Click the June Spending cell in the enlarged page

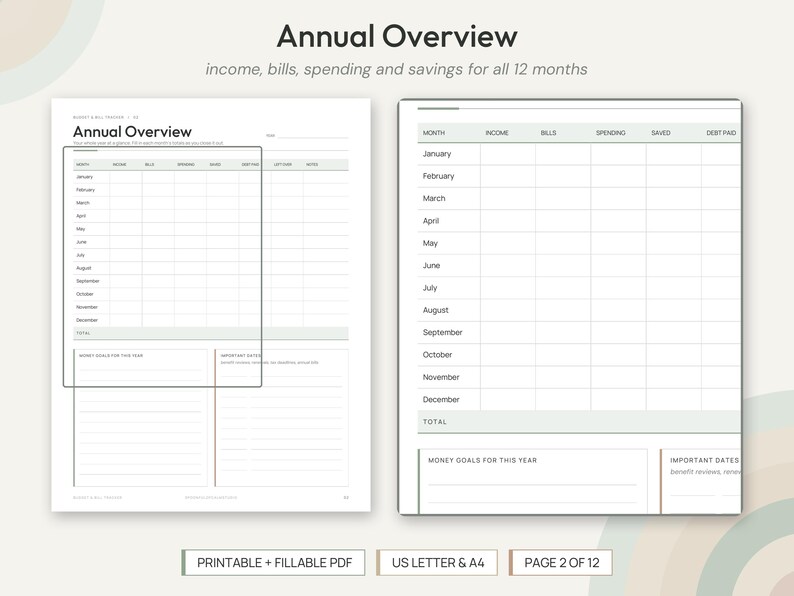618,265
